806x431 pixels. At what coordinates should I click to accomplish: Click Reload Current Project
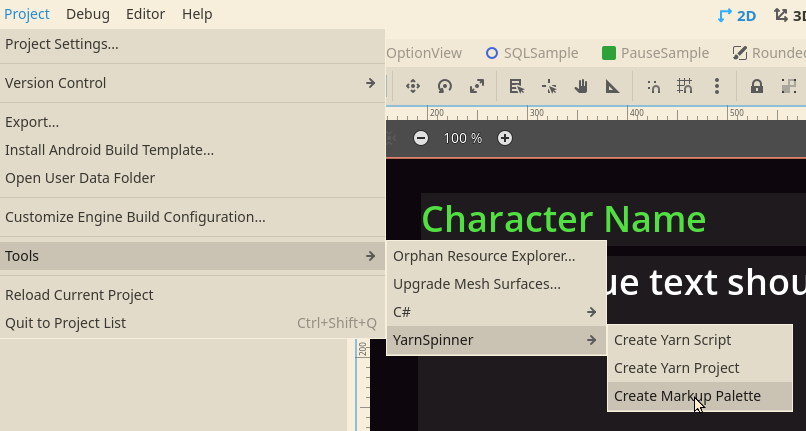pos(192,295)
